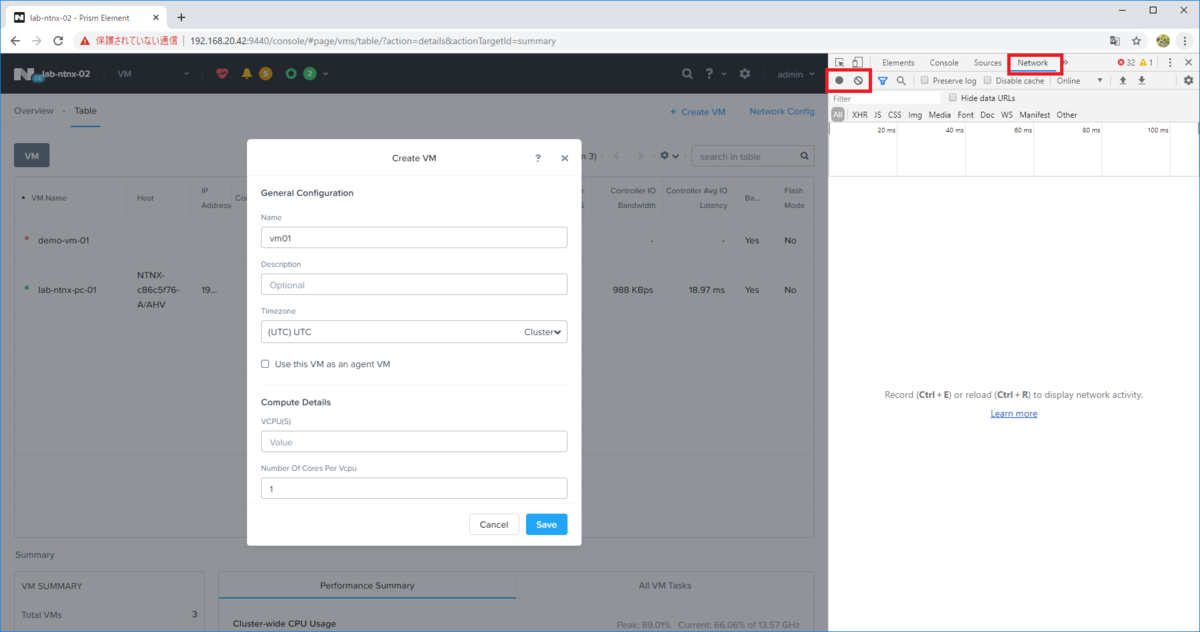Click the Number Of Cores Per Vcpu field

(414, 488)
